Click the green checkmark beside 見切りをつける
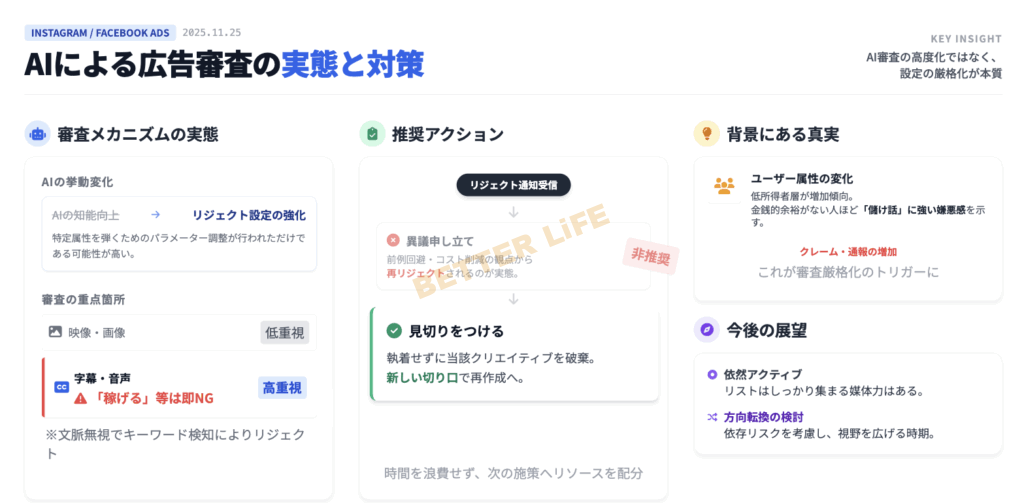The width and height of the screenshot is (1024, 503). pyautogui.click(x=394, y=331)
